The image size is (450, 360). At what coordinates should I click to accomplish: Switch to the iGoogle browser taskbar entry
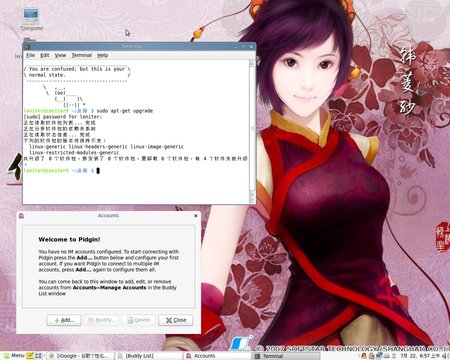pyautogui.click(x=80, y=356)
